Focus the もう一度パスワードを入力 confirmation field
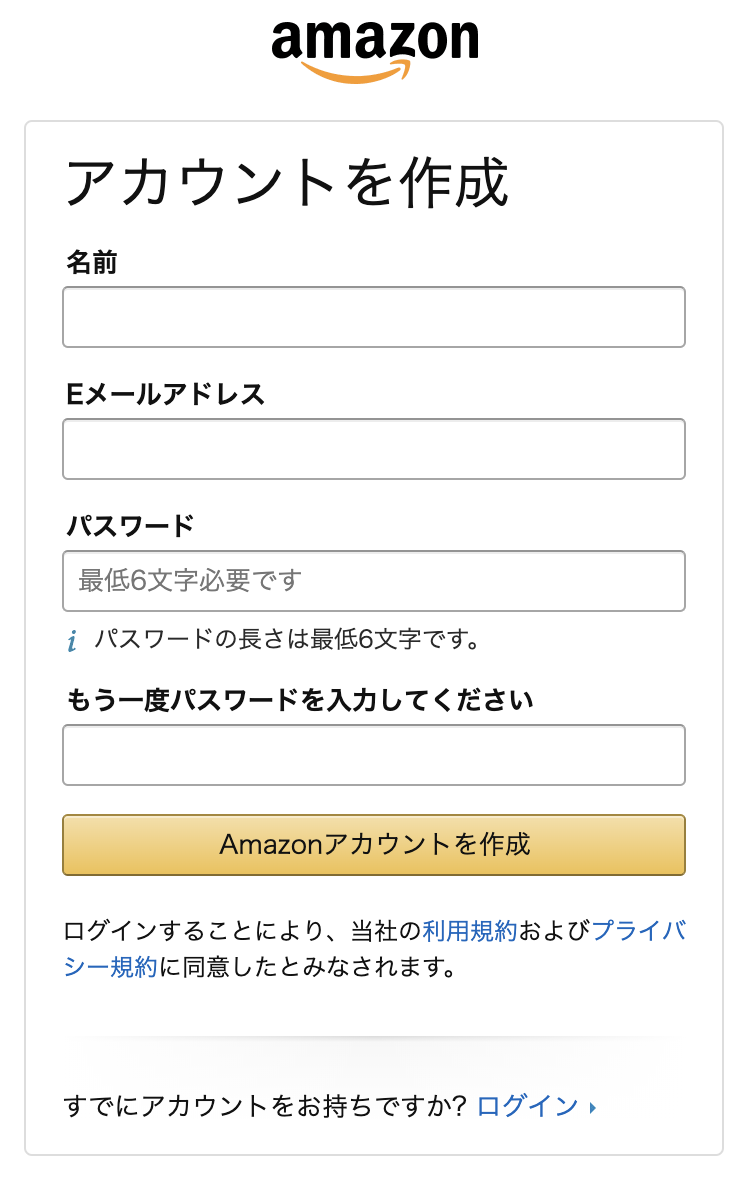 374,755
